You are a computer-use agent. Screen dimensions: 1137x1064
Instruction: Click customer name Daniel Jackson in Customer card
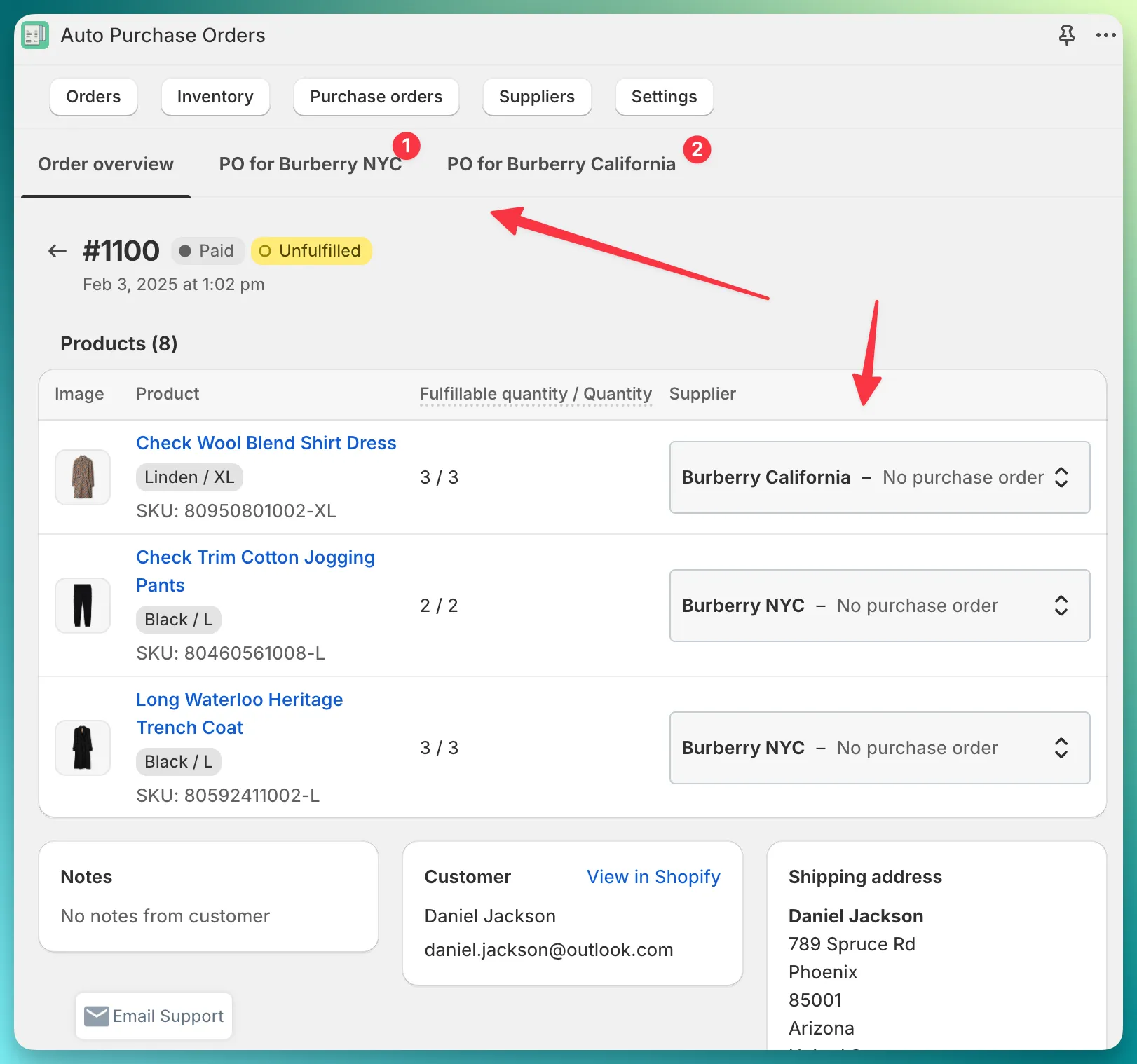490,916
